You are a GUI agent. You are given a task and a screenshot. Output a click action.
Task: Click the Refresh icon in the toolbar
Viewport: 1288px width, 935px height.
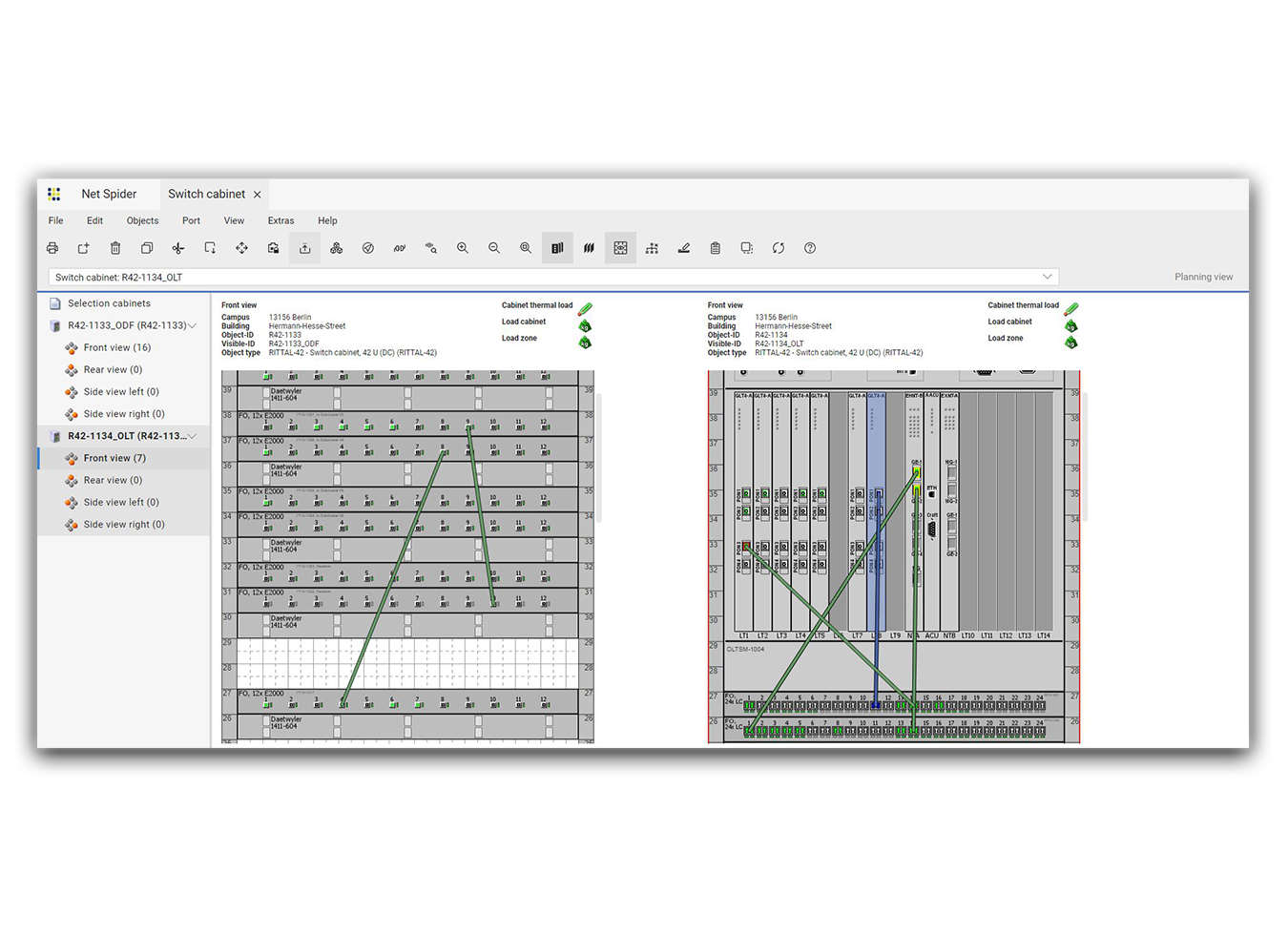click(x=778, y=247)
